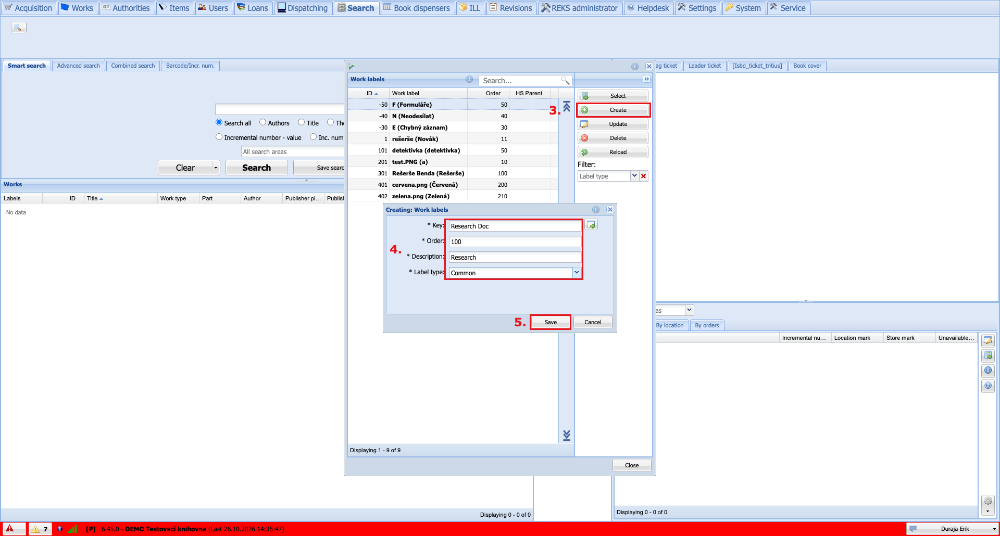Screen dimensions: 1000x536
Task: Switch to the Barcode/Incr. num. tab
Action: [x=190, y=66]
